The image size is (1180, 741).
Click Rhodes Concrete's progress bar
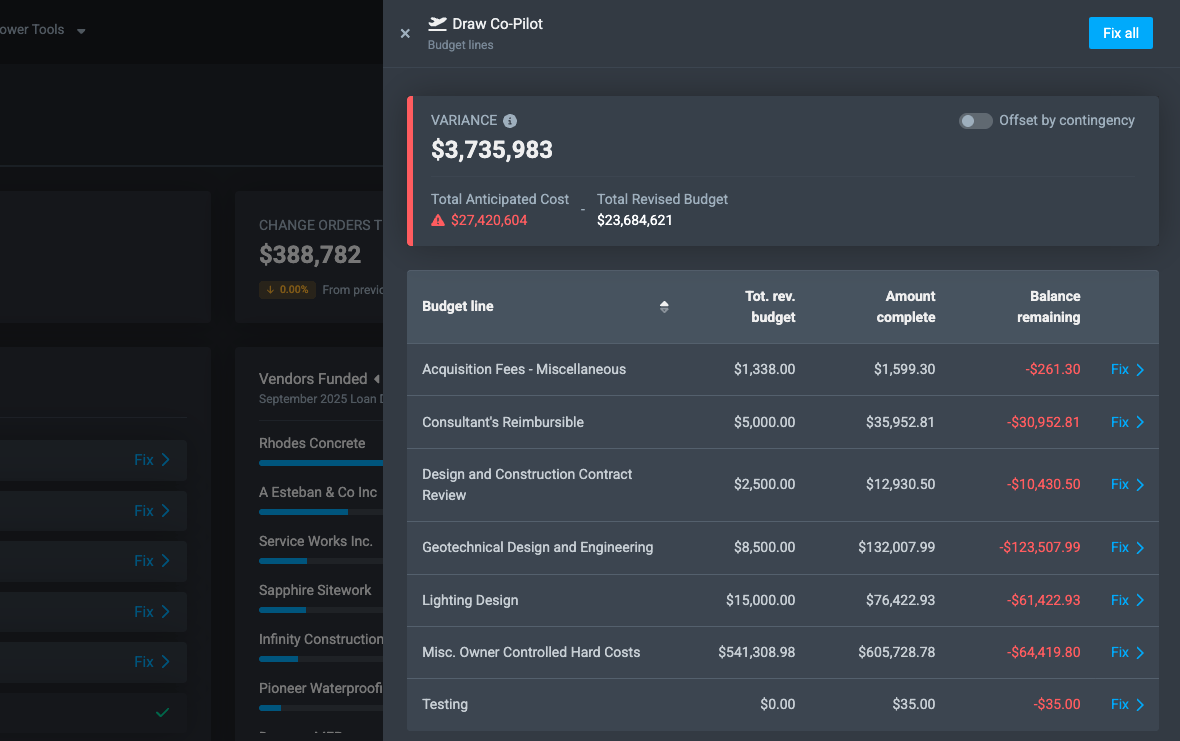point(320,463)
